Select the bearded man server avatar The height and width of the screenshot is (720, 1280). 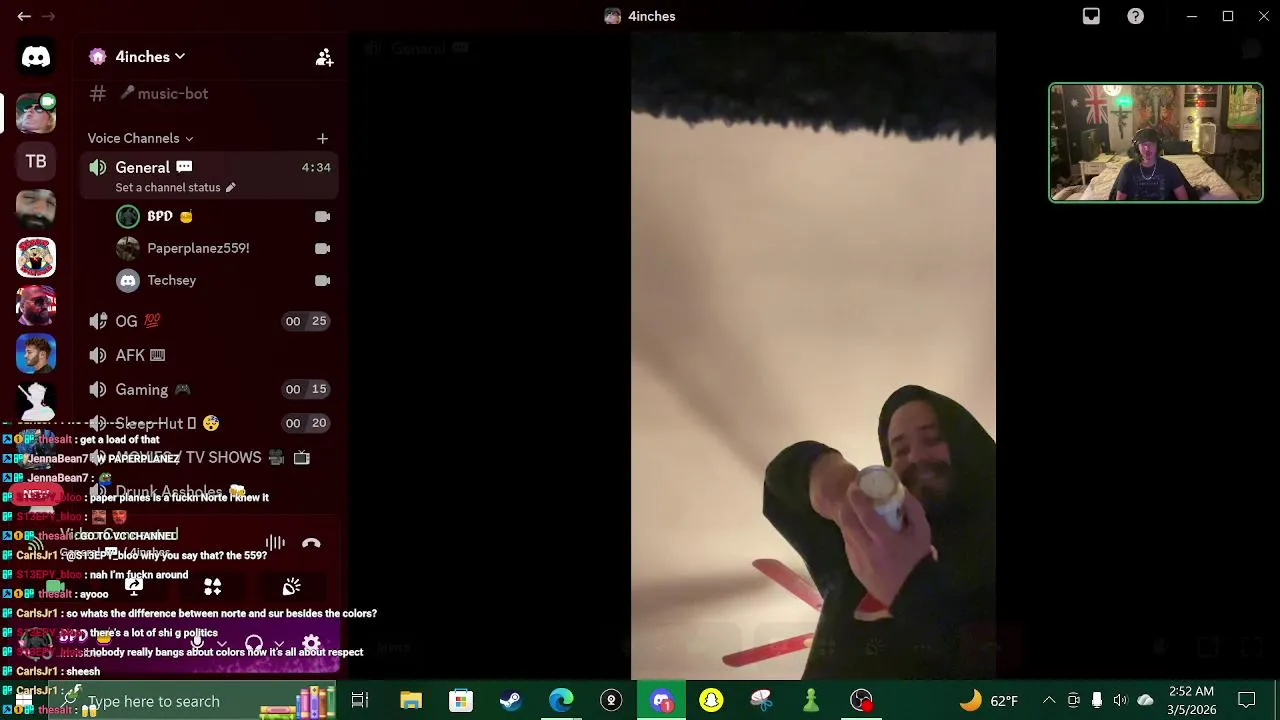[36, 209]
